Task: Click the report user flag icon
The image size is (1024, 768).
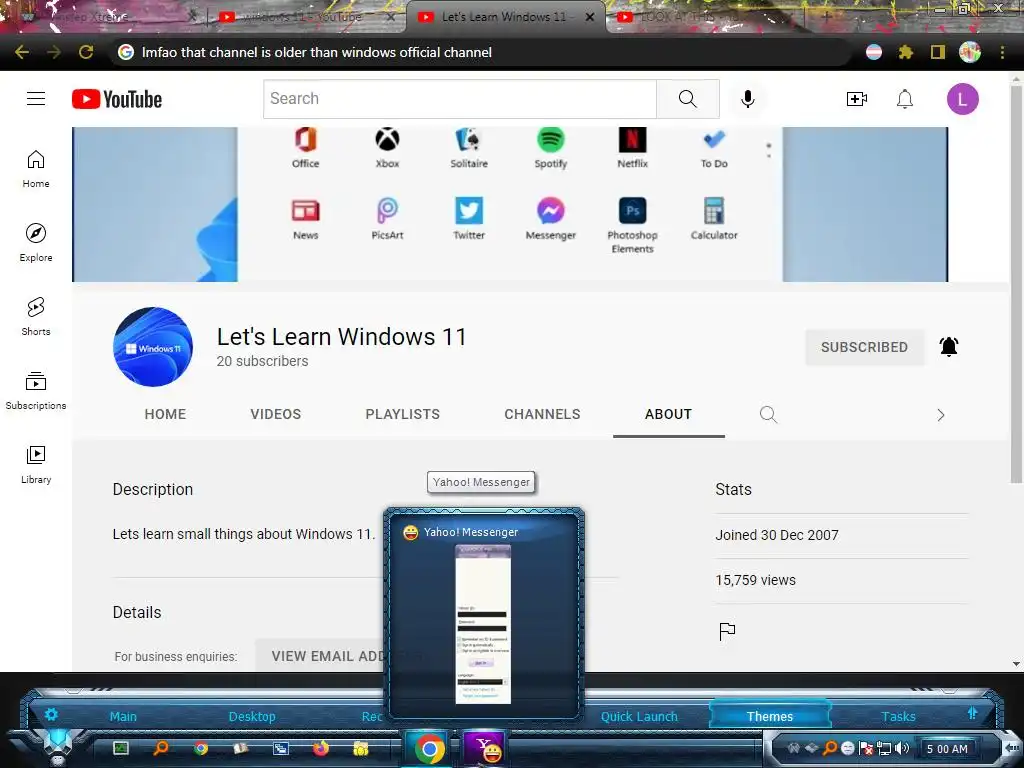Action: click(x=727, y=632)
